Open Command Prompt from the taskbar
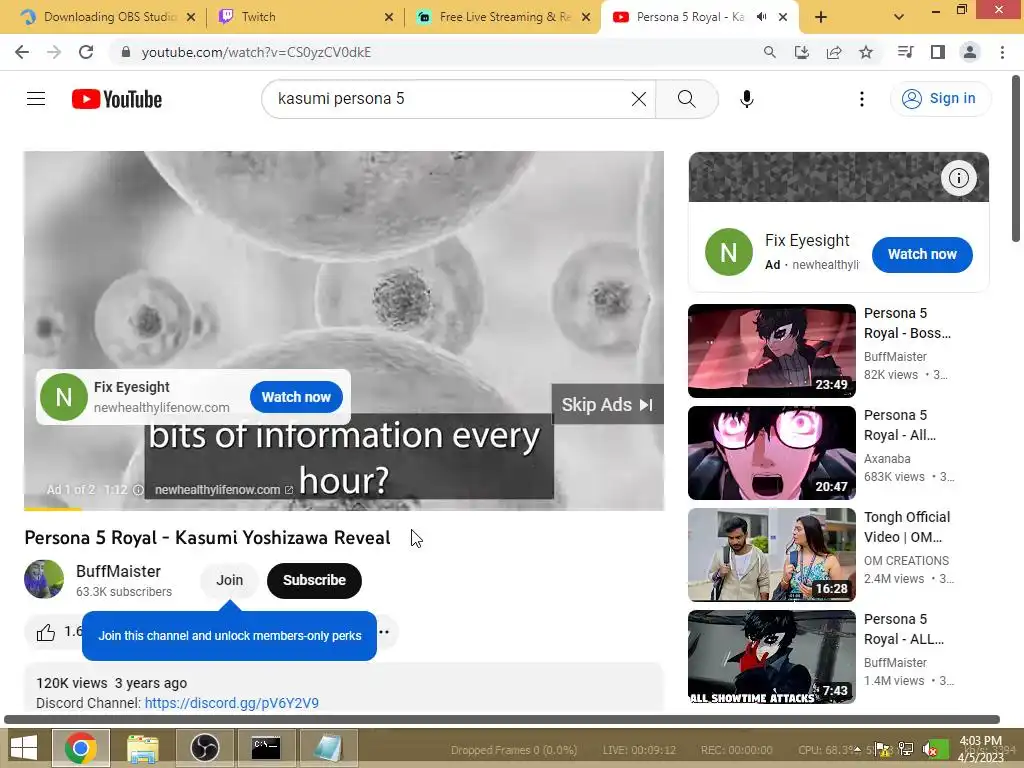 click(266, 748)
